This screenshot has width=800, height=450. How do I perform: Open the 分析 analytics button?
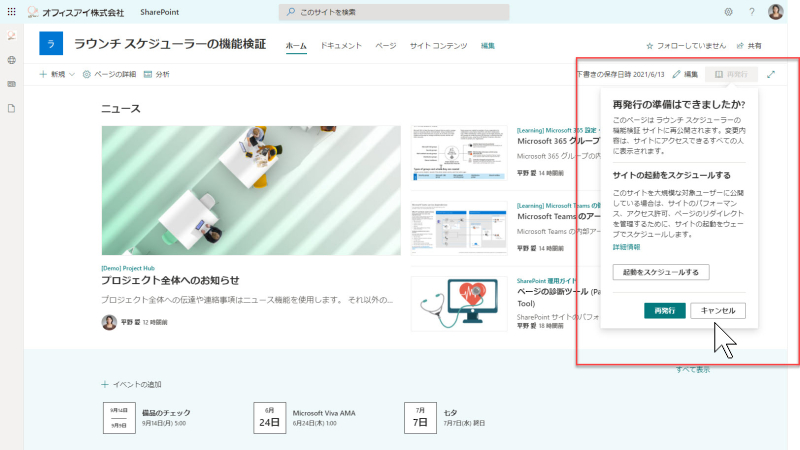click(x=157, y=74)
